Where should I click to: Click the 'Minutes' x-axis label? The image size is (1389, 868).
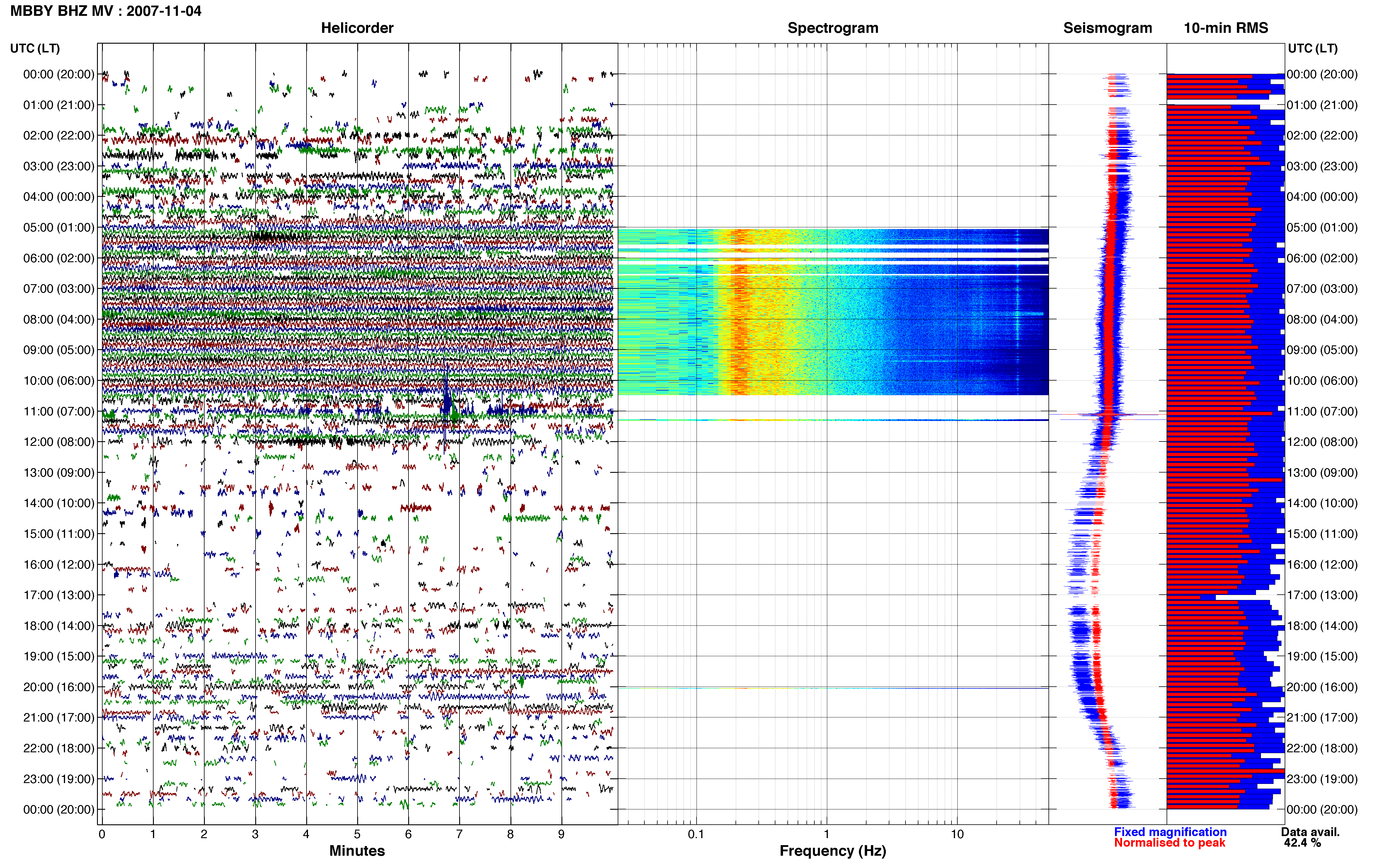(x=357, y=851)
